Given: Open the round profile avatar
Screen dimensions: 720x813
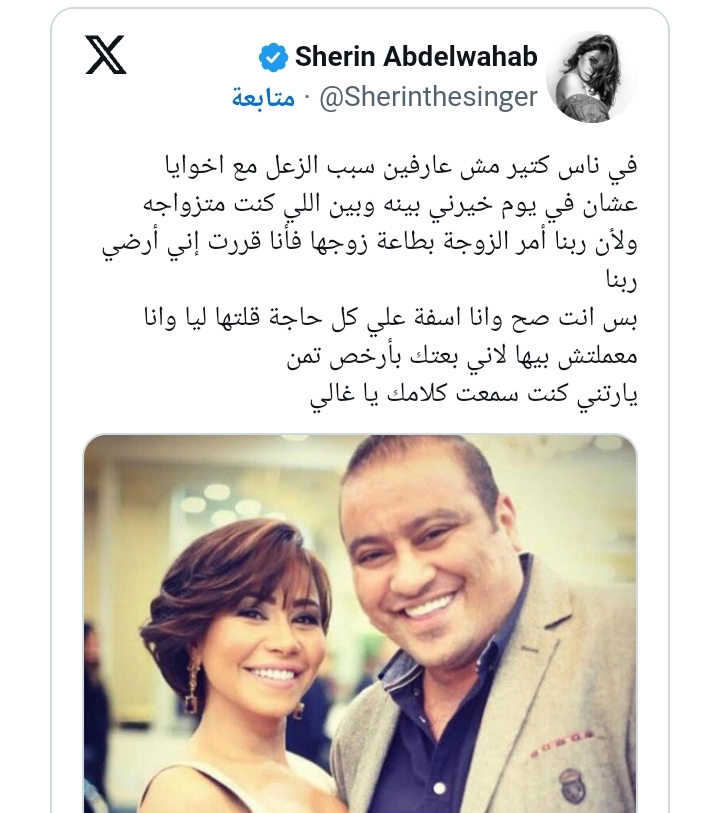Looking at the screenshot, I should tap(591, 77).
